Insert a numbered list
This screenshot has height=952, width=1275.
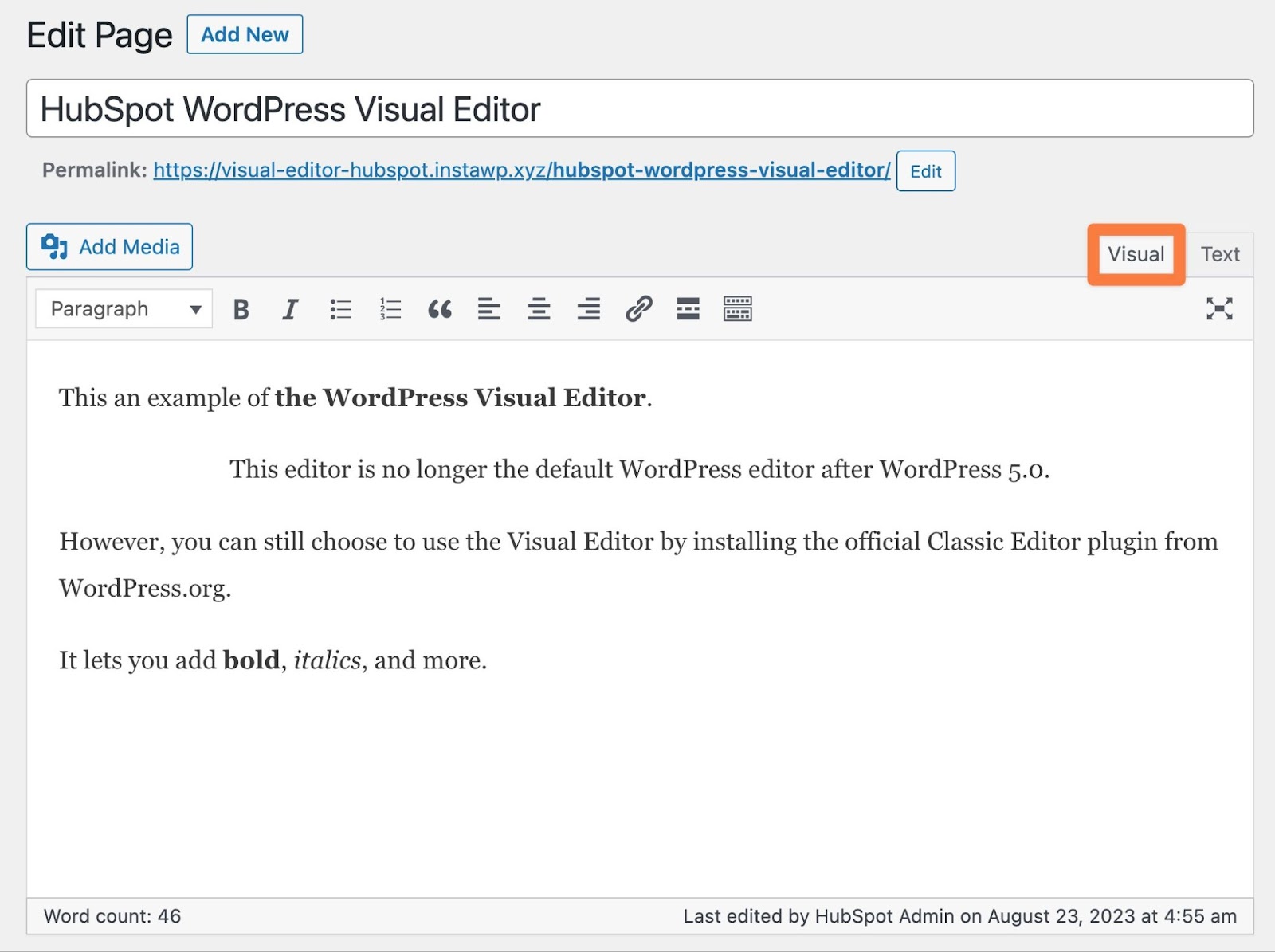pos(390,309)
